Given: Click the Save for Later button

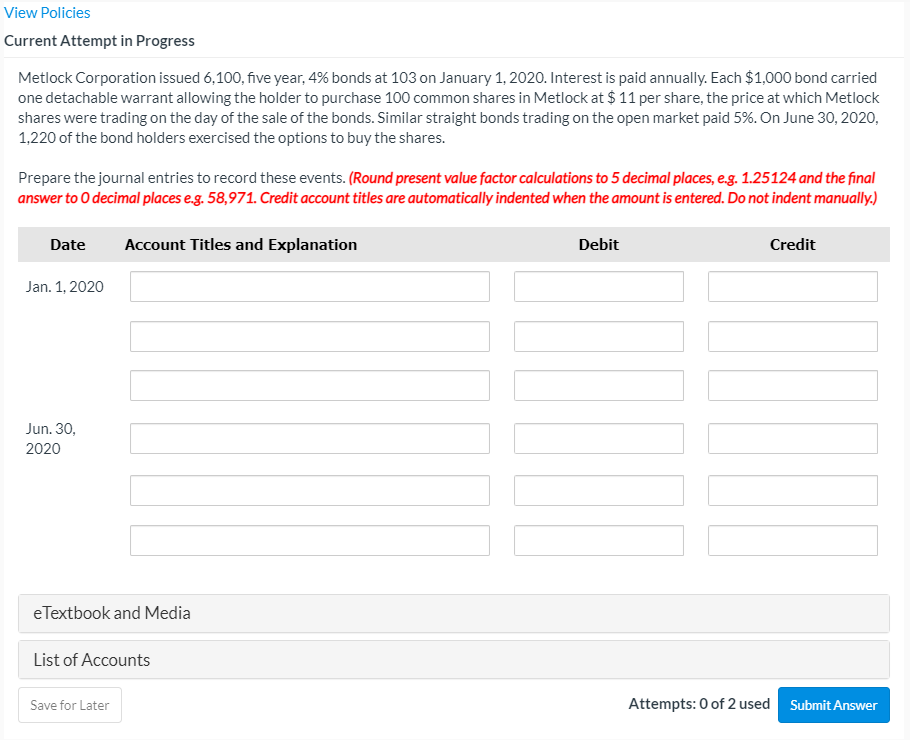Looking at the screenshot, I should pyautogui.click(x=69, y=705).
